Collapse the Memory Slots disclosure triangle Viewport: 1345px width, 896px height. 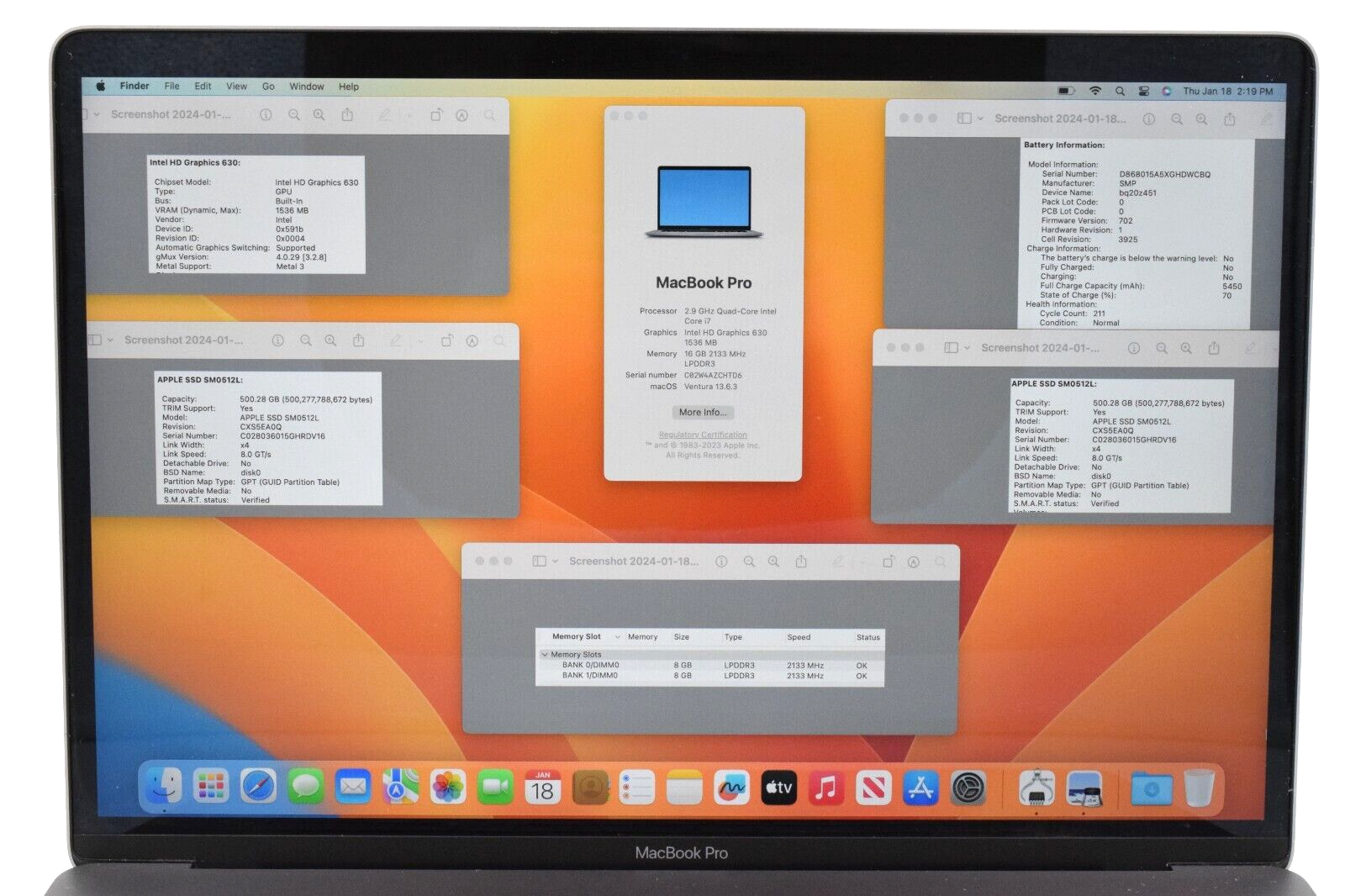(544, 655)
